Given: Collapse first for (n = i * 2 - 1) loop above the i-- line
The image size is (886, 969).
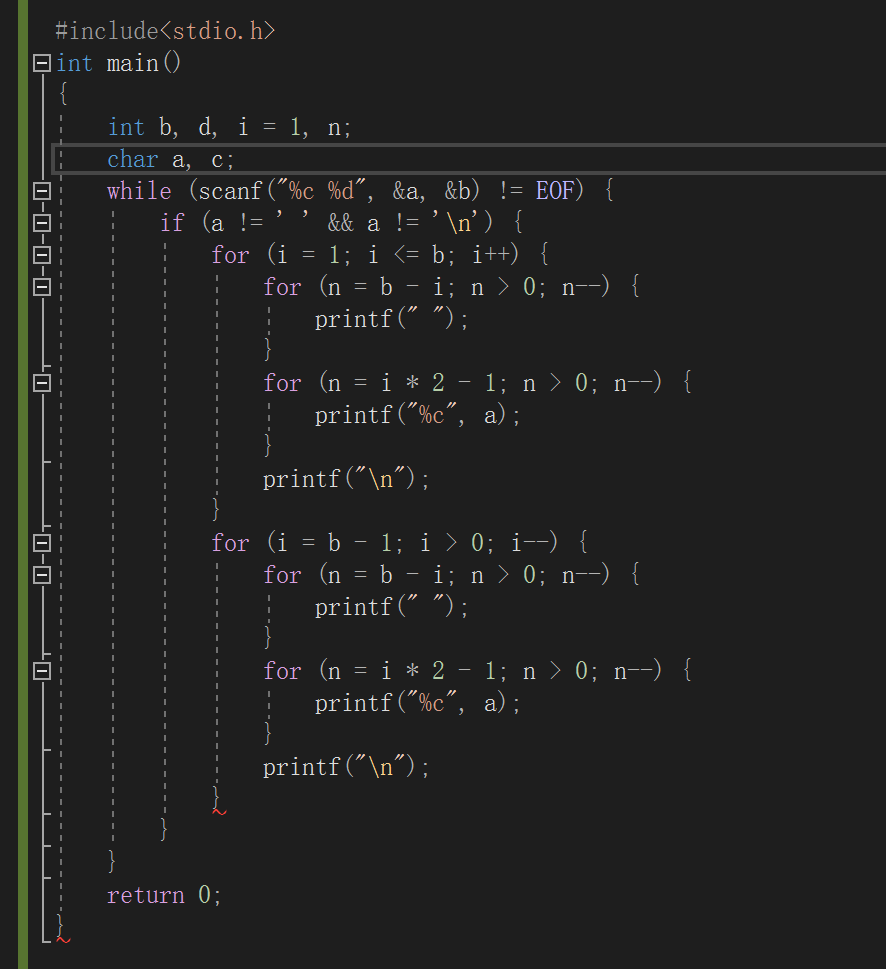Looking at the screenshot, I should 41,383.
